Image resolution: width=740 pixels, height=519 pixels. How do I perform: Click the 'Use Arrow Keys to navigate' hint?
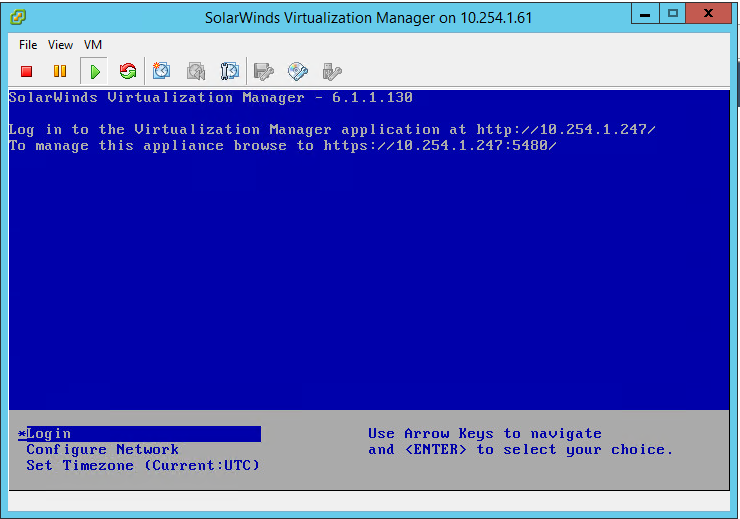[485, 434]
